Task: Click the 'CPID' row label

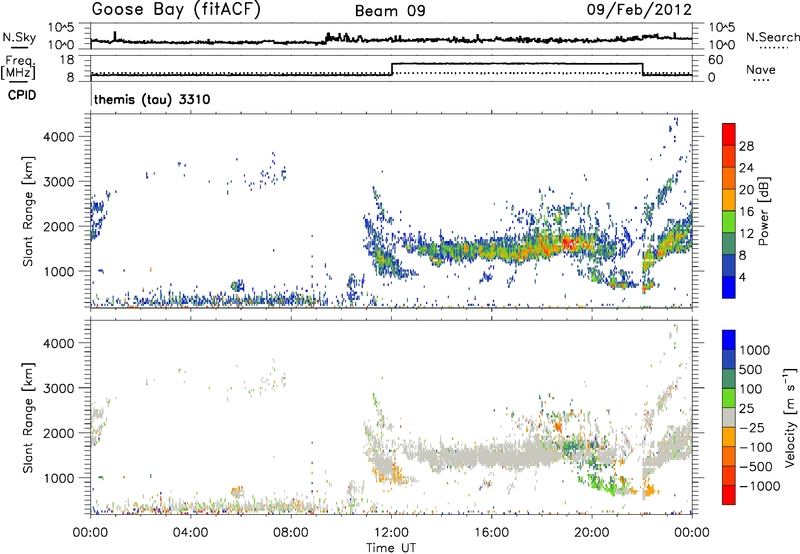Action: point(22,95)
